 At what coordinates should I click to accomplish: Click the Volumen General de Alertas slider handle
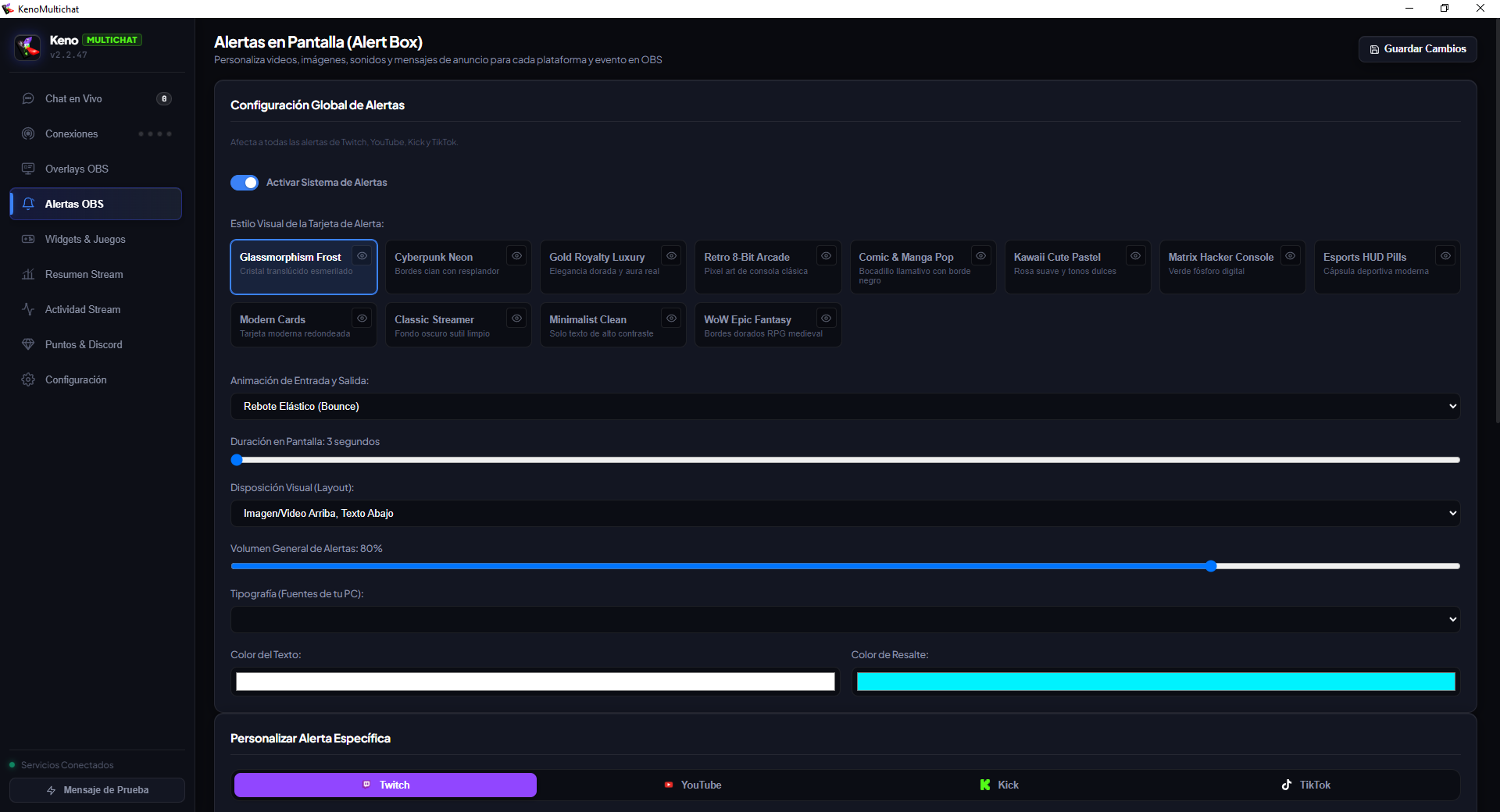[1211, 566]
